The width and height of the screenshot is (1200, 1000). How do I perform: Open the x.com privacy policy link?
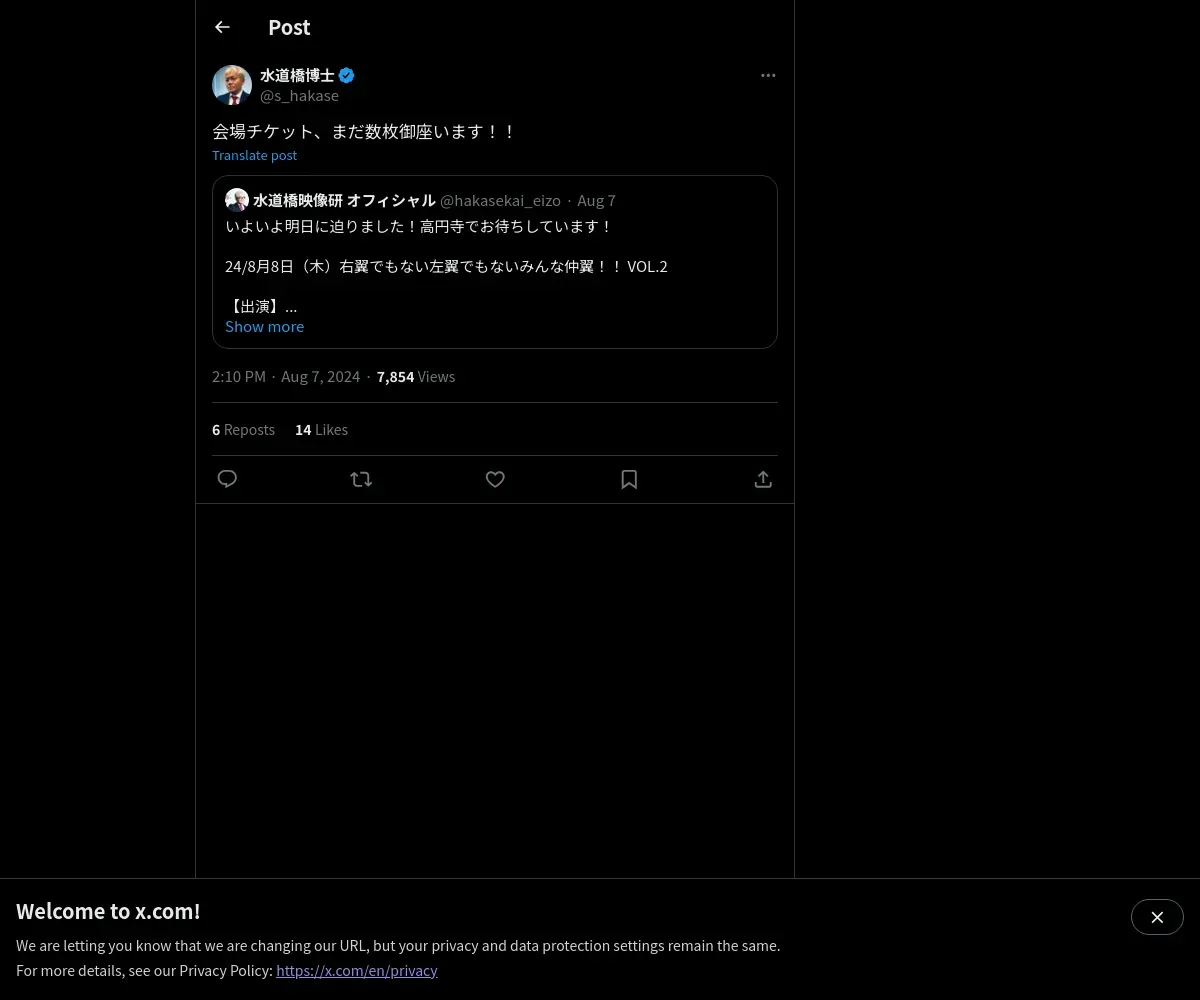coord(357,970)
